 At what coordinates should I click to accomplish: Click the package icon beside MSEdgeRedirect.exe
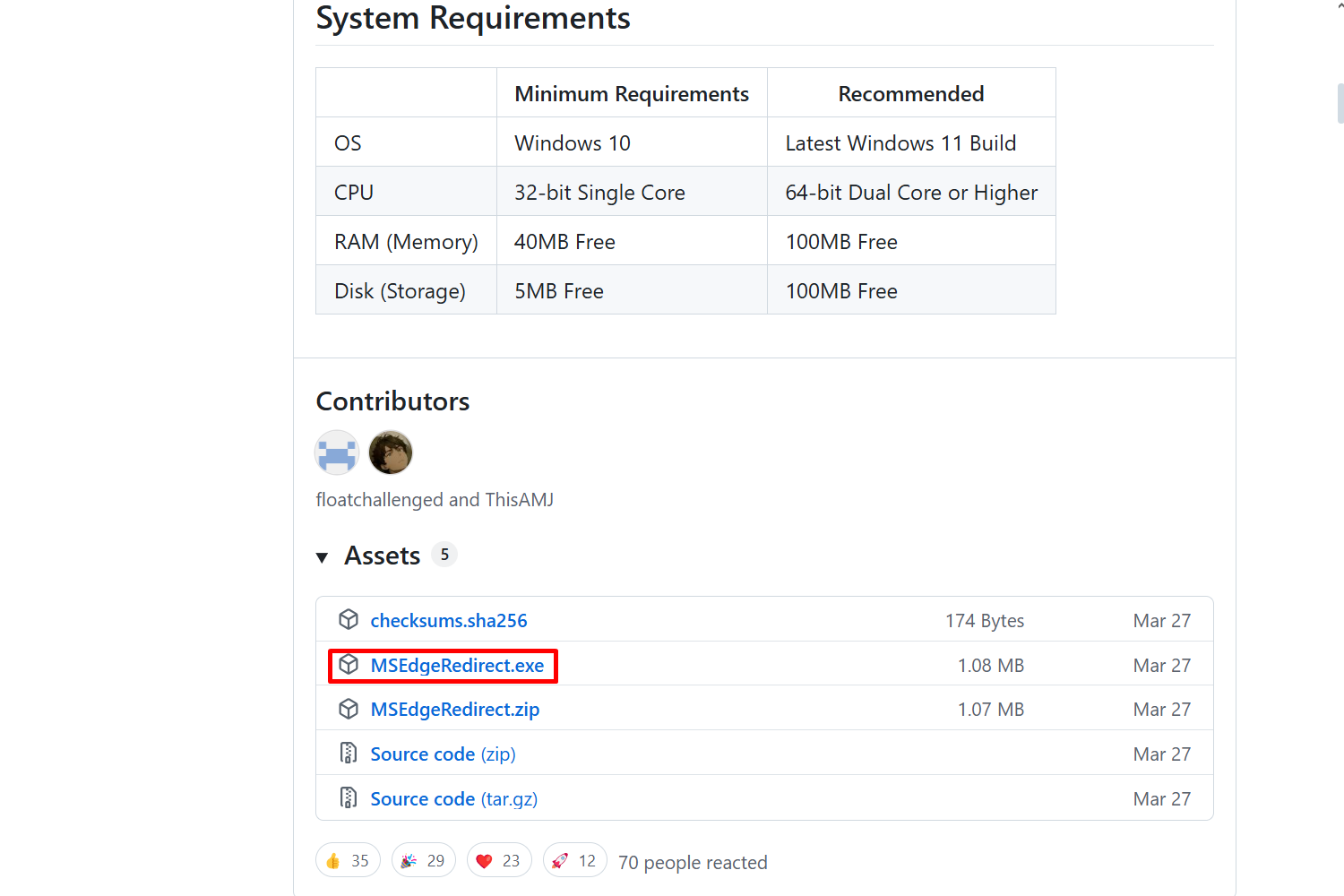pos(349,665)
